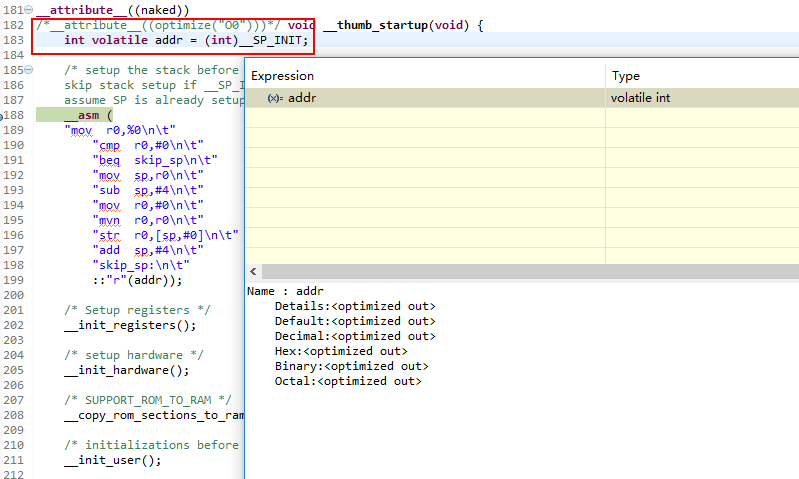Click the __attribute__((naked)) text on line 181

point(113,10)
